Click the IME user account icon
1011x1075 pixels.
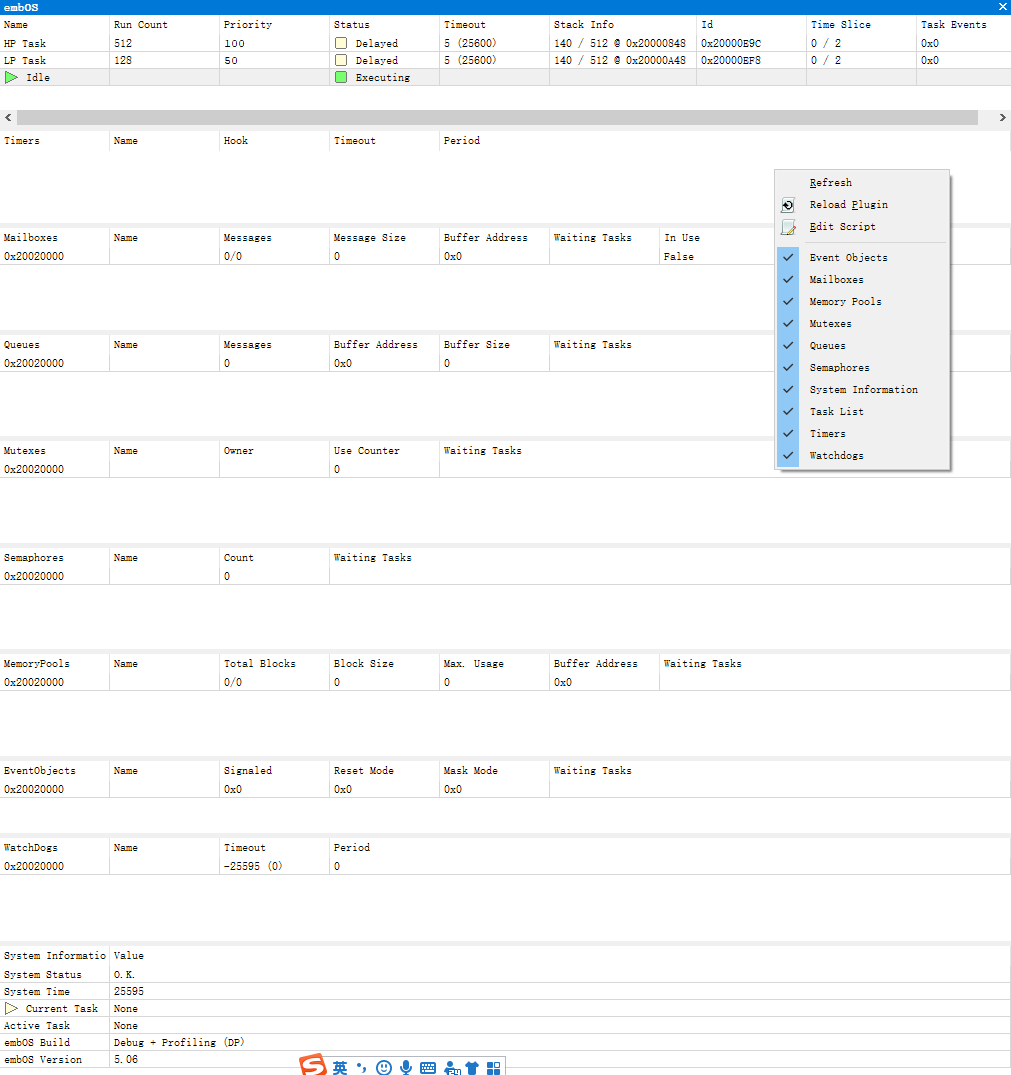click(452, 1067)
